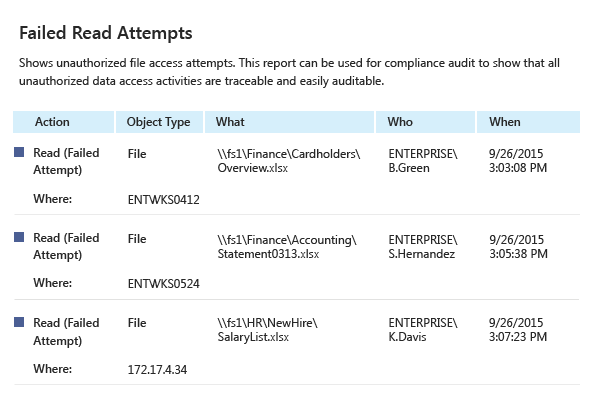Select user ENTERPRISE\K.Davis
The height and width of the screenshot is (395, 590).
pos(423,330)
